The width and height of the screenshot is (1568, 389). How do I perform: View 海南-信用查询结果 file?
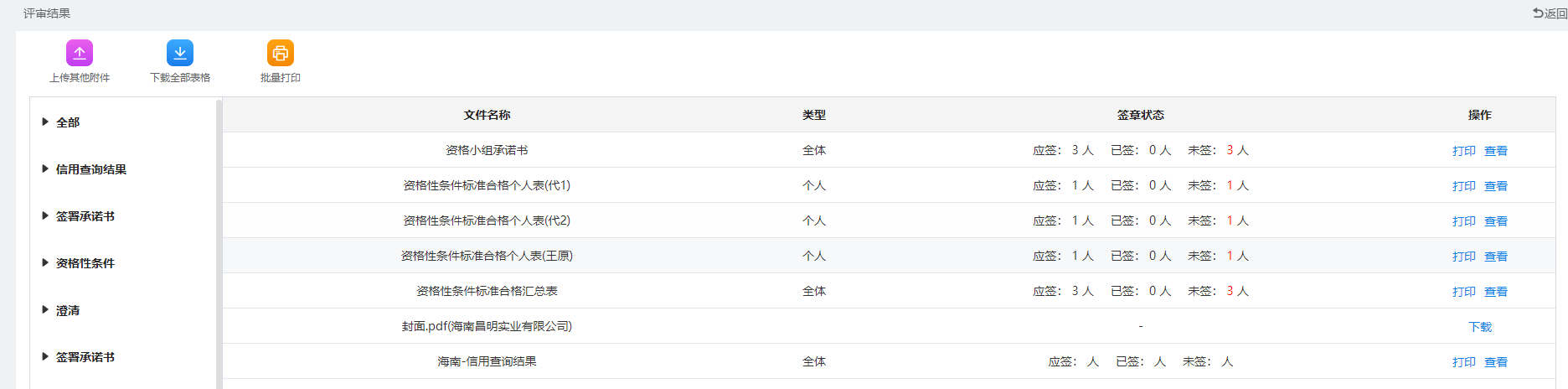coord(1496,362)
